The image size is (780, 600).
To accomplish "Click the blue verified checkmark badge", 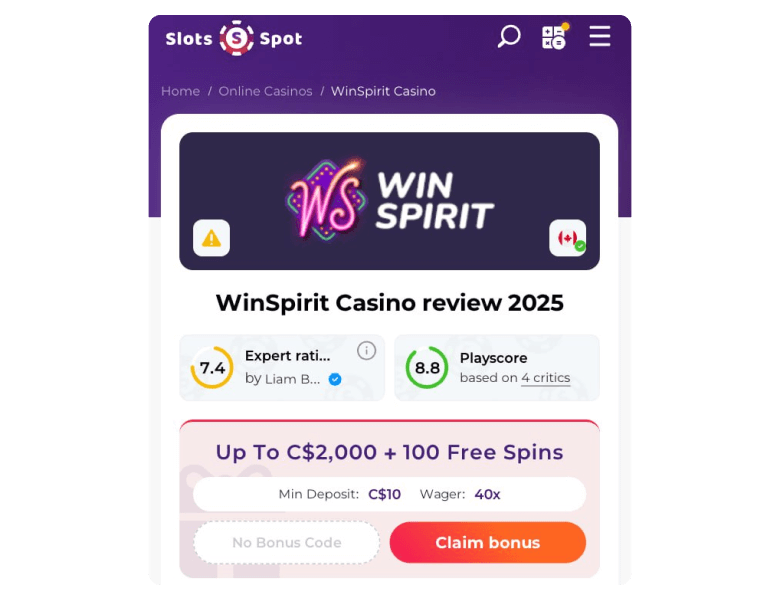I will pos(335,379).
